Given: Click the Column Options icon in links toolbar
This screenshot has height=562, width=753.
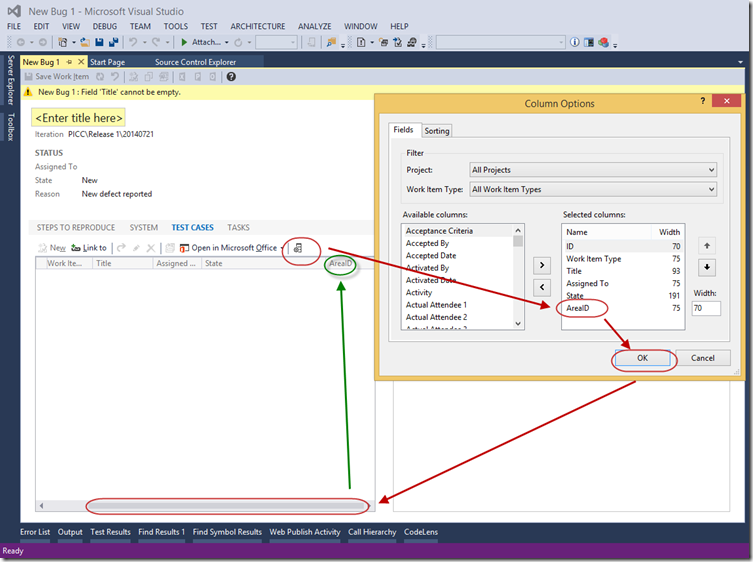Looking at the screenshot, I should coord(298,248).
